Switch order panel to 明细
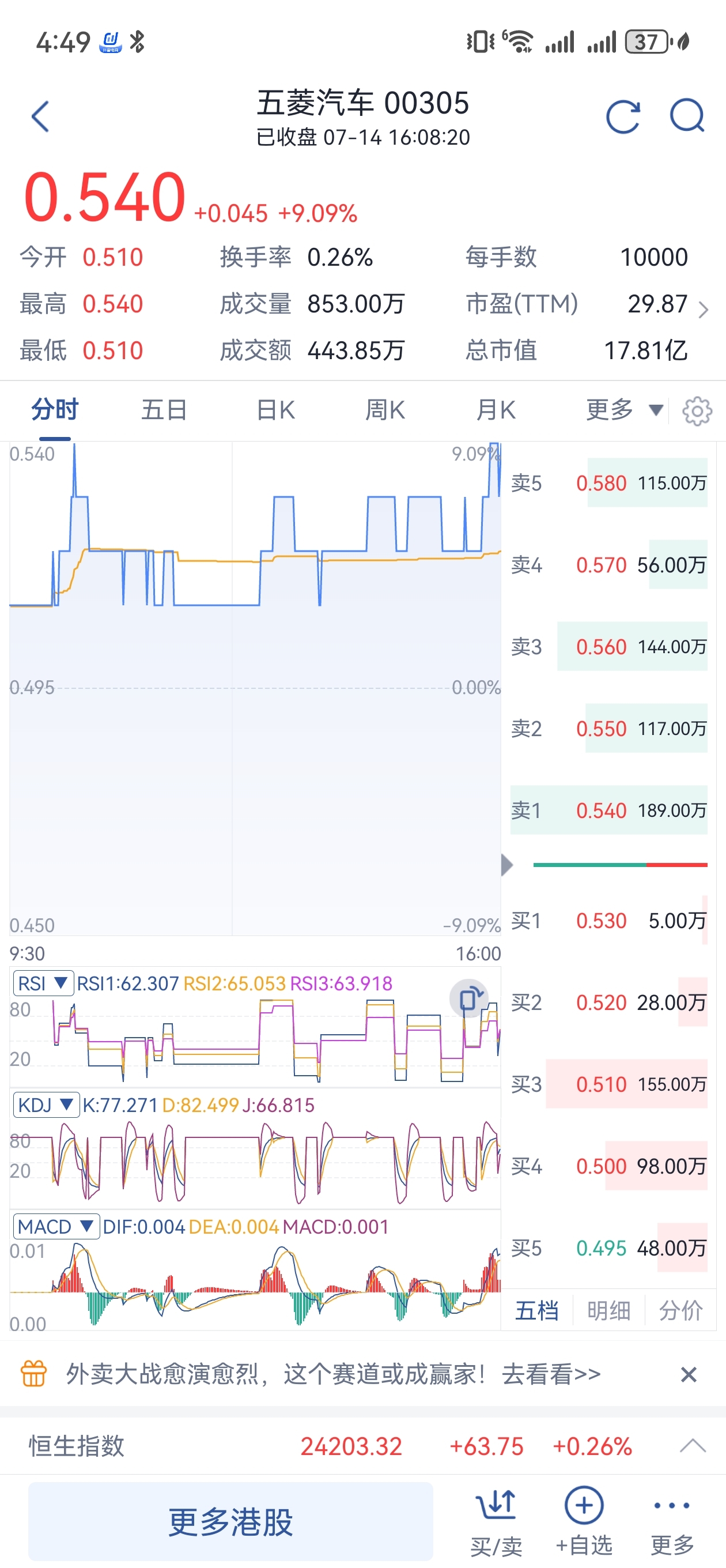This screenshot has width=726, height=1568. click(x=608, y=1310)
